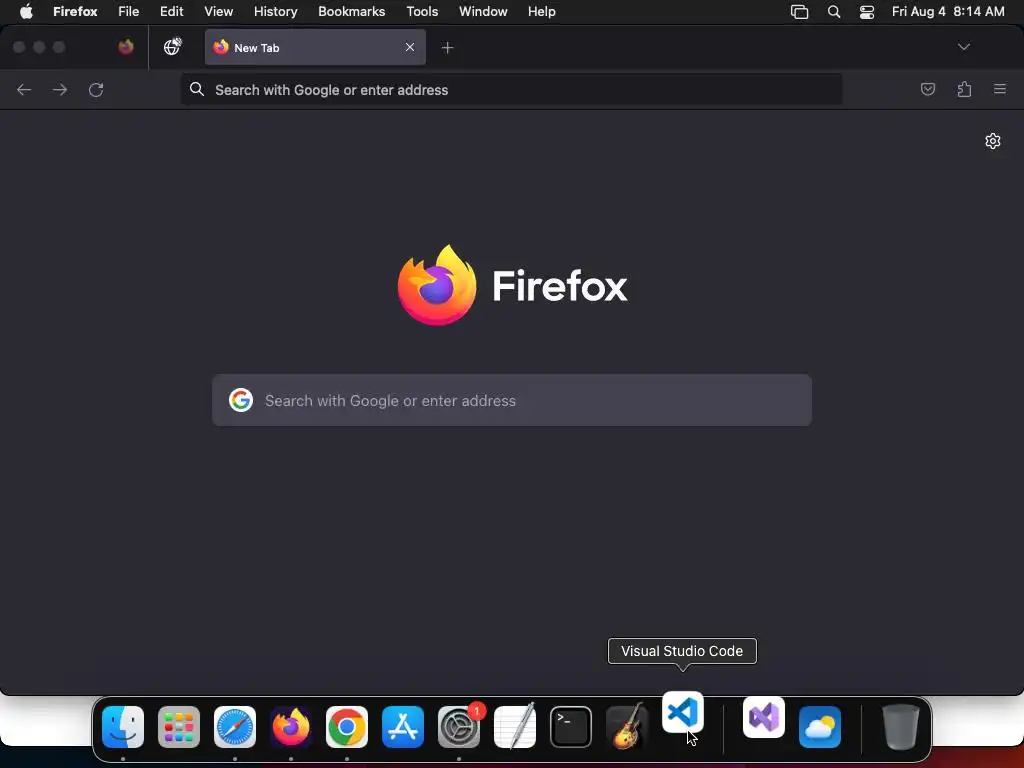Viewport: 1024px width, 768px height.
Task: Open TextEdit from the Dock
Action: point(515,727)
